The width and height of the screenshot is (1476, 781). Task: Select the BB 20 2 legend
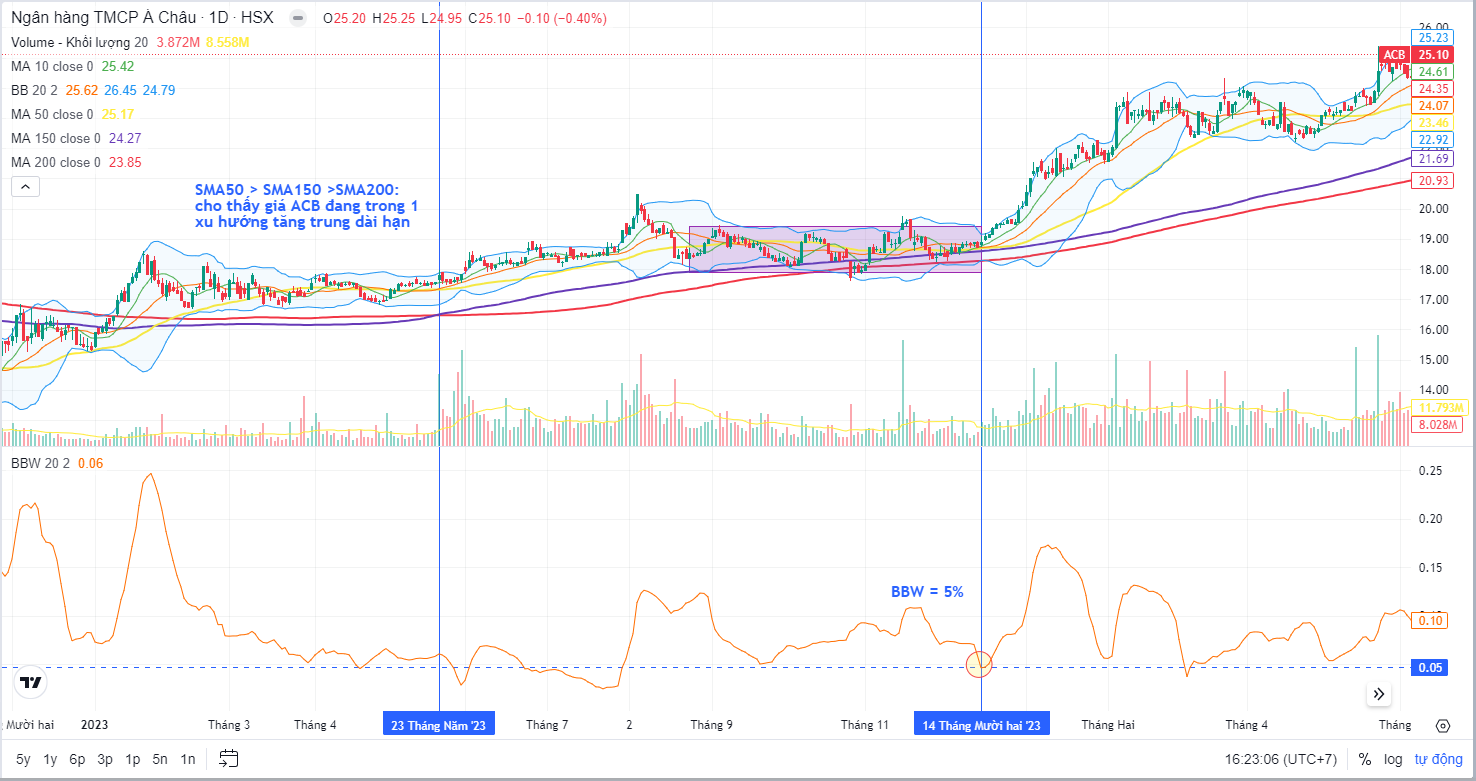coord(35,90)
